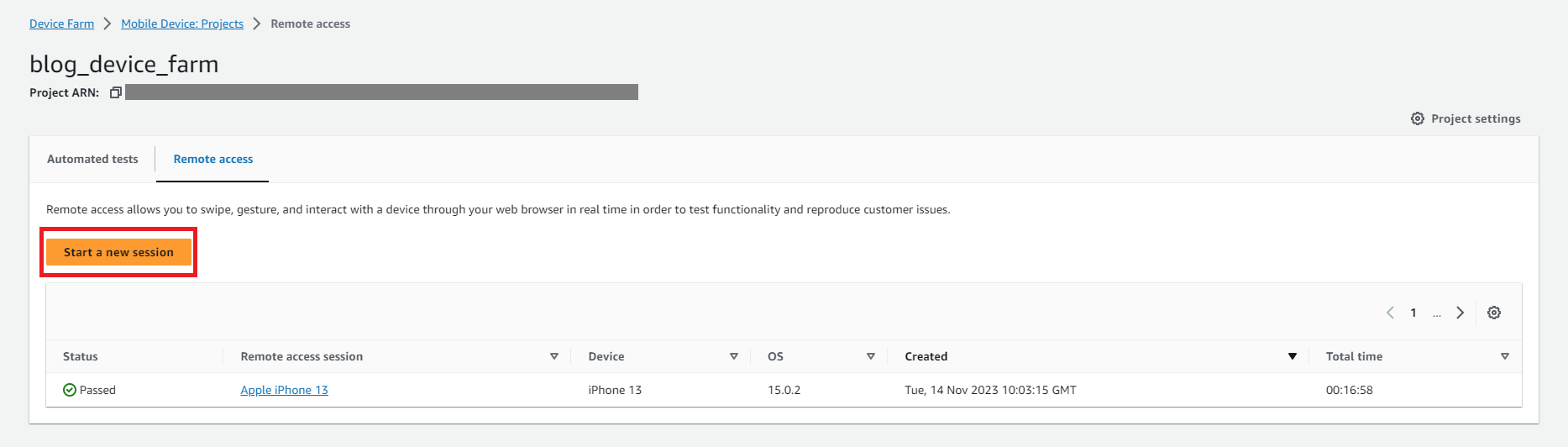The height and width of the screenshot is (447, 1568).
Task: Sort by OS column arrow
Action: pos(871,356)
